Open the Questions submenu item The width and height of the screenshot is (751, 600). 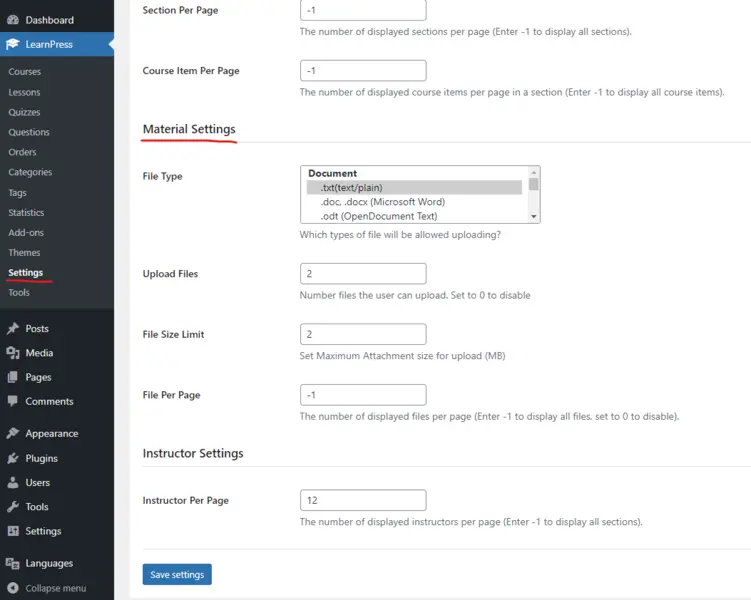point(29,132)
